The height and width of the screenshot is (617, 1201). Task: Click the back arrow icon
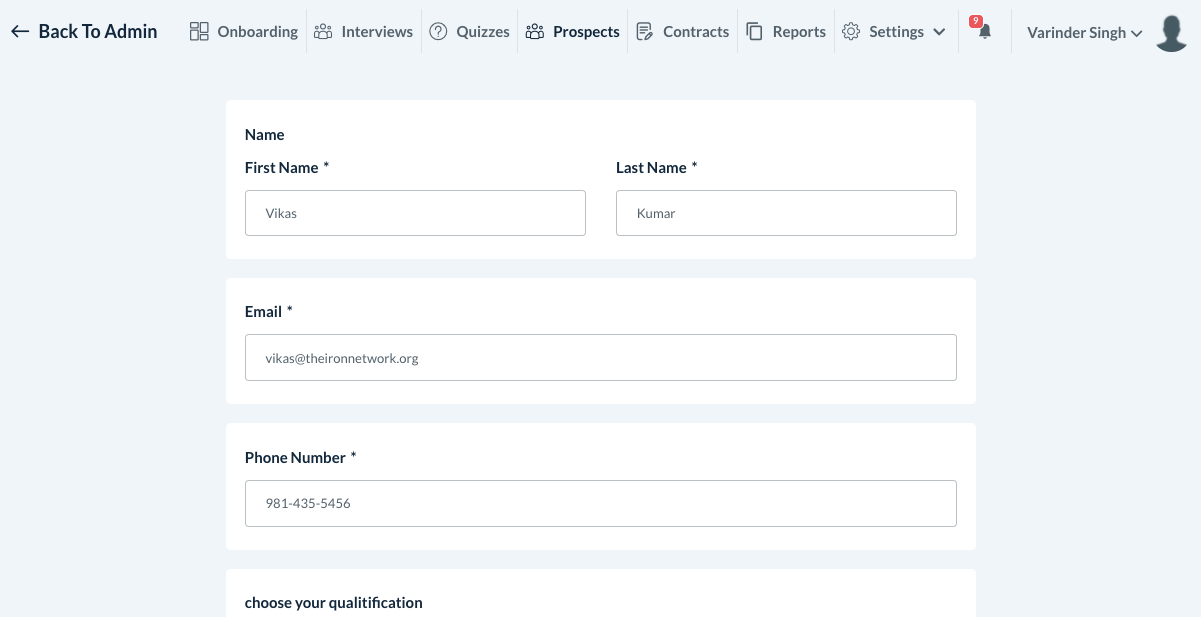[x=20, y=32]
